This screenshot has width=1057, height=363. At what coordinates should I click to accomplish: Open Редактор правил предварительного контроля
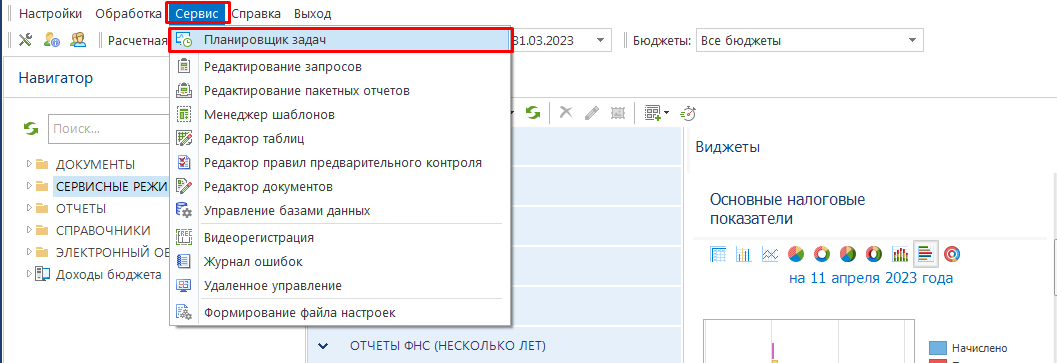click(x=341, y=163)
